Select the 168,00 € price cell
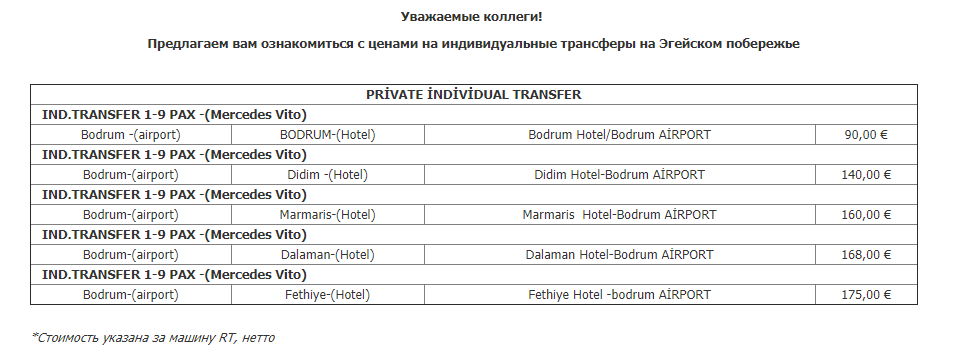The width and height of the screenshot is (954, 361). tap(866, 254)
